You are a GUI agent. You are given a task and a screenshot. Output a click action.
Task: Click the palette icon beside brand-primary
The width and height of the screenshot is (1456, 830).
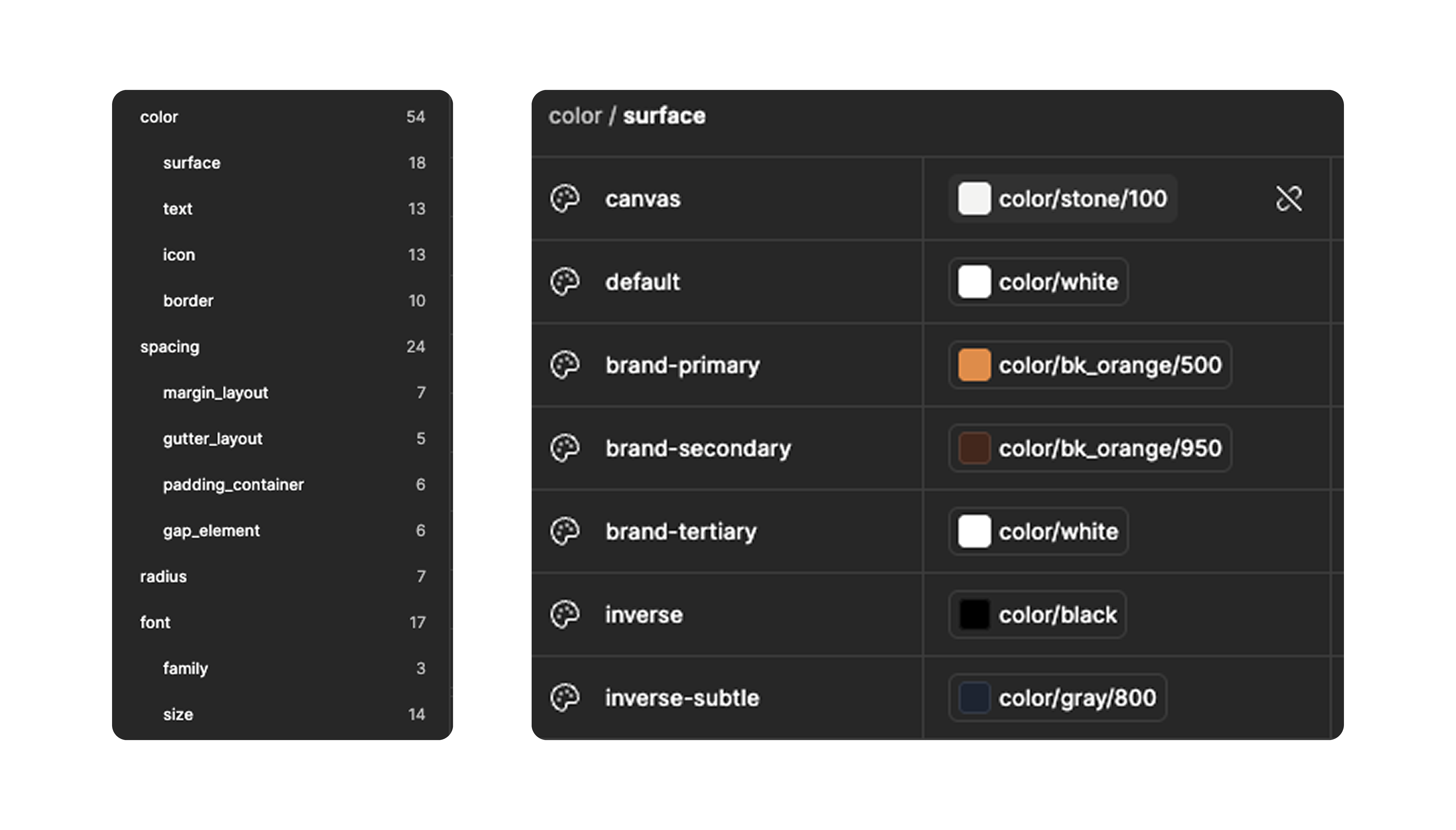565,365
